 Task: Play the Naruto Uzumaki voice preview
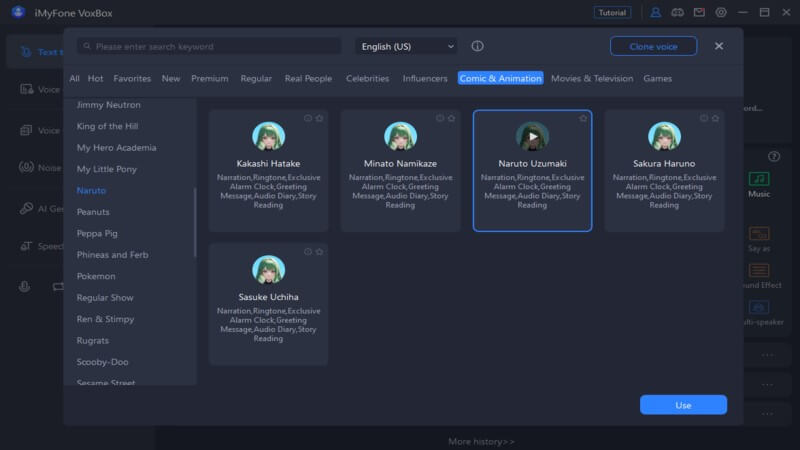pos(532,136)
